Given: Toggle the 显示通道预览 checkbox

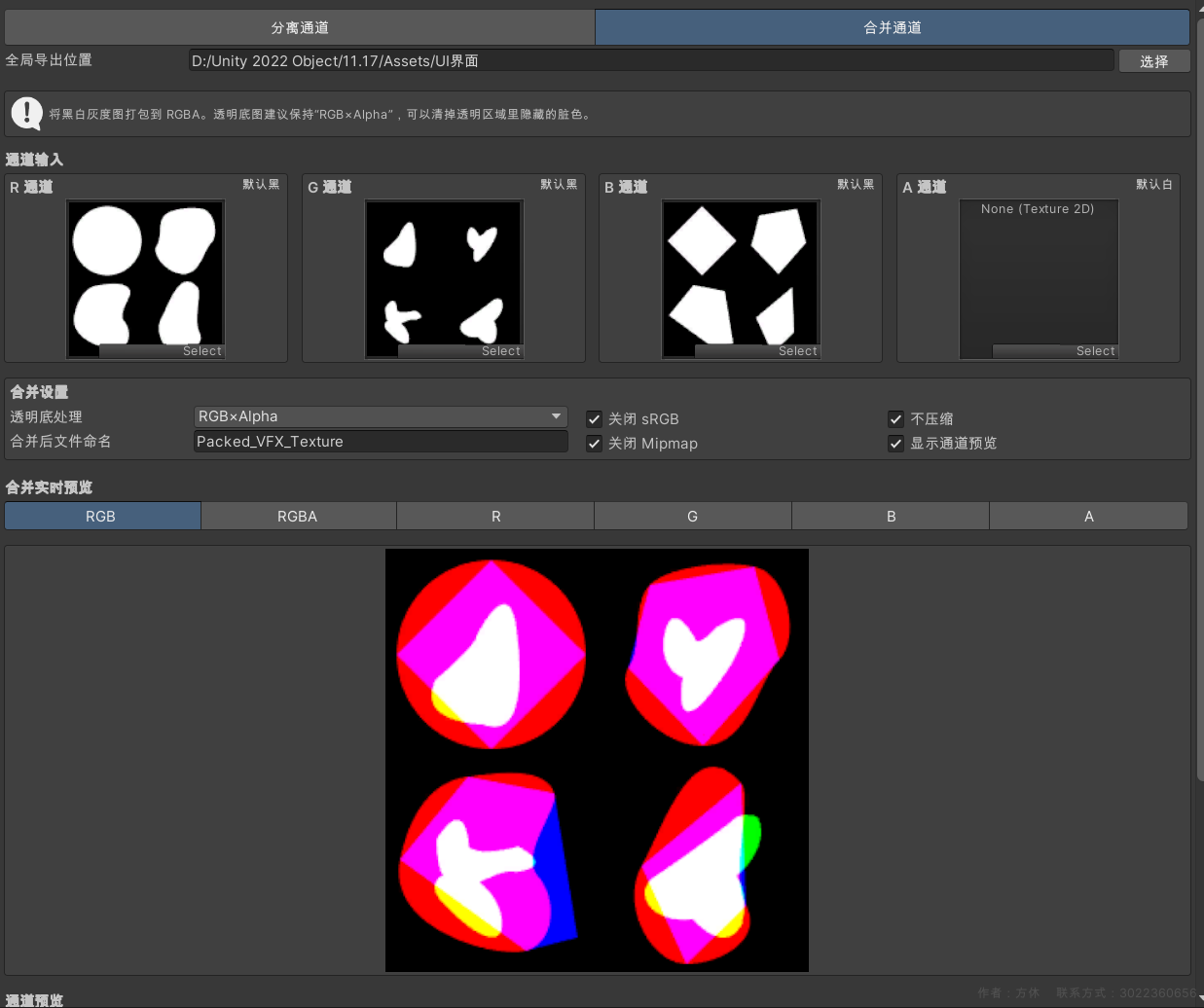Looking at the screenshot, I should click(x=896, y=444).
